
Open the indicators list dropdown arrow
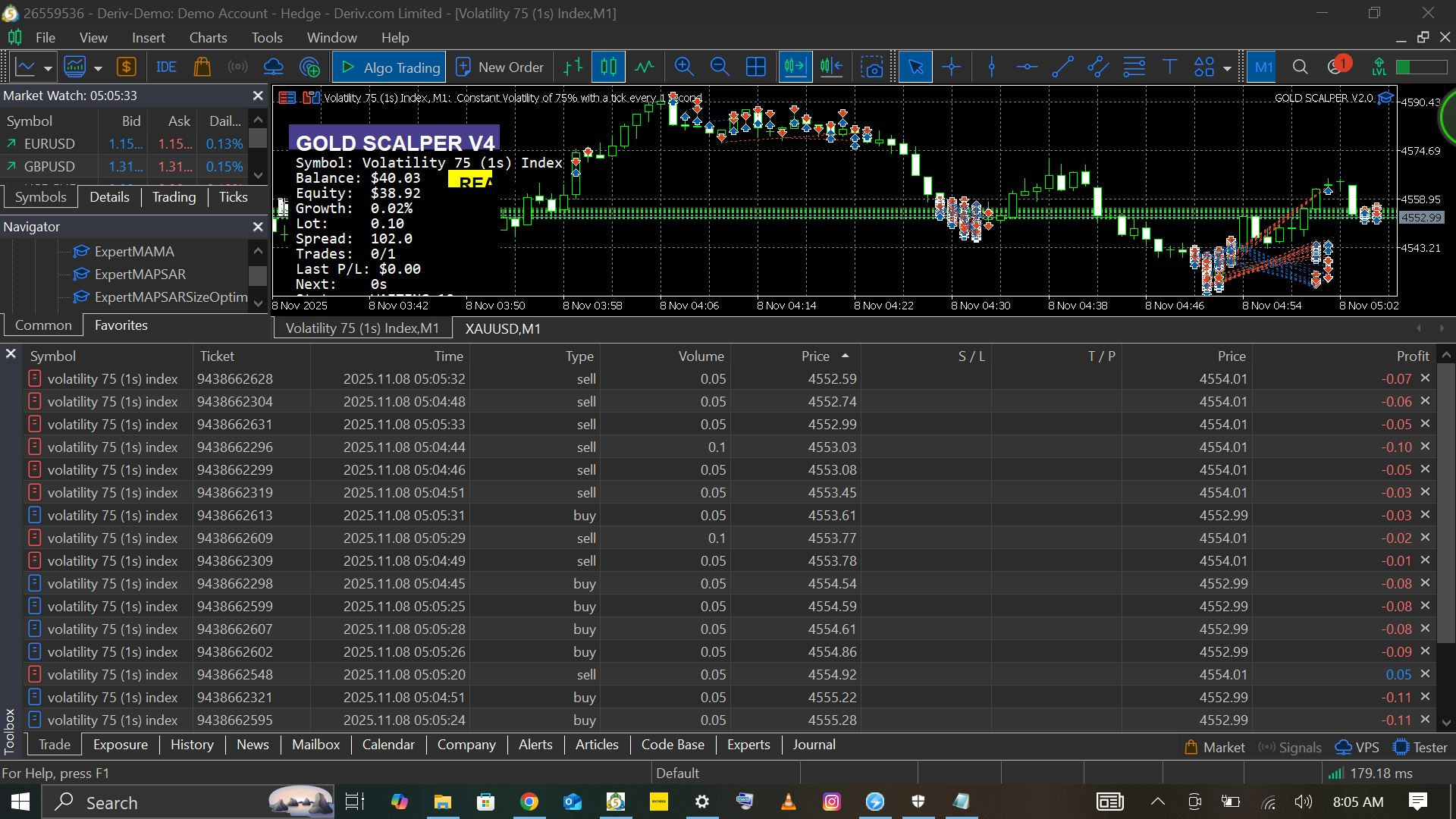click(x=98, y=68)
